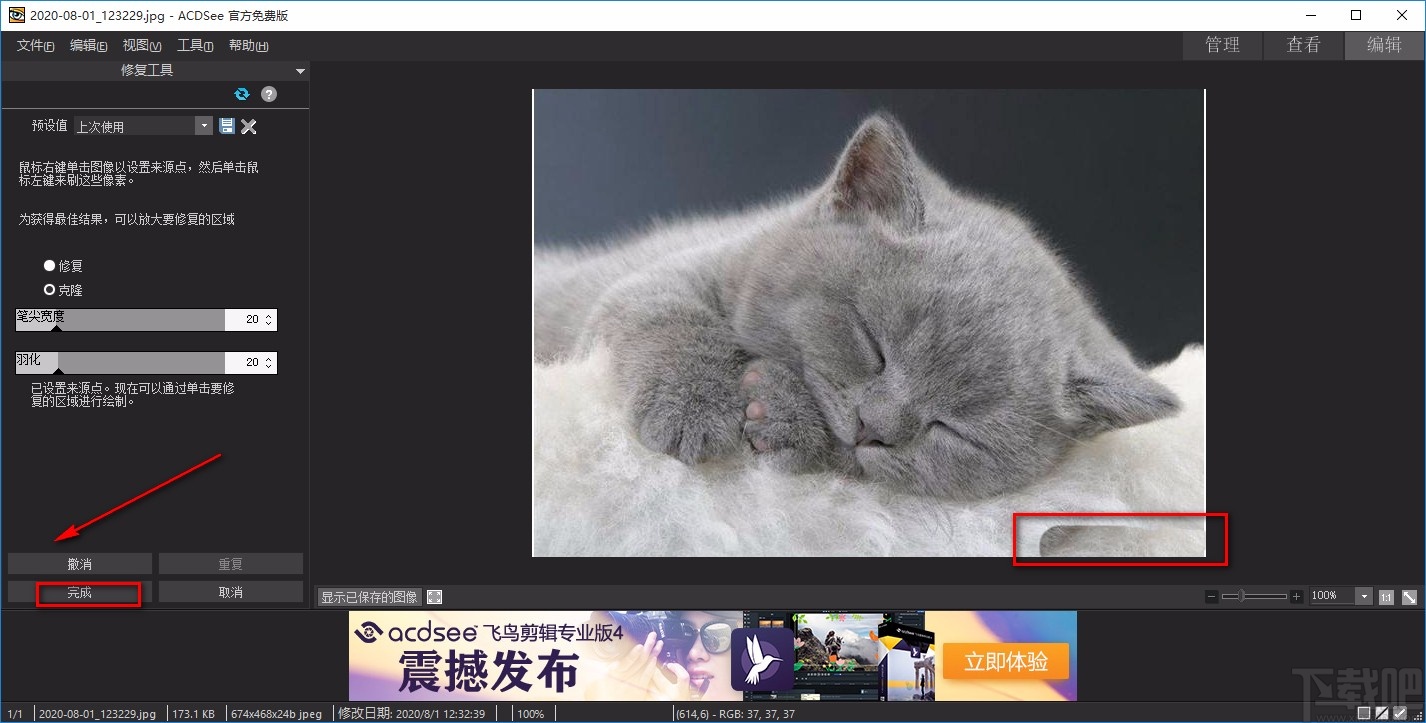The height and width of the screenshot is (723, 1426).
Task: Expand the 修复工具 panel header arrow
Action: click(300, 71)
